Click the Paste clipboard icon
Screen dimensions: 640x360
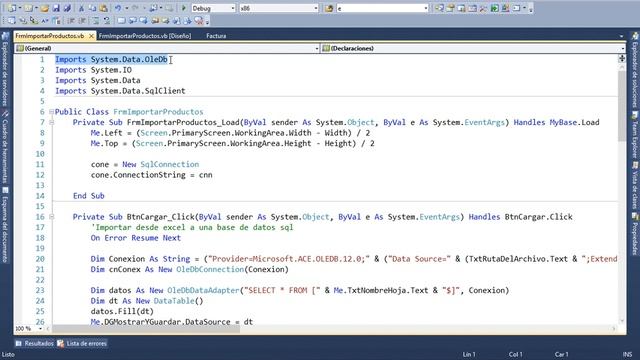[103, 8]
